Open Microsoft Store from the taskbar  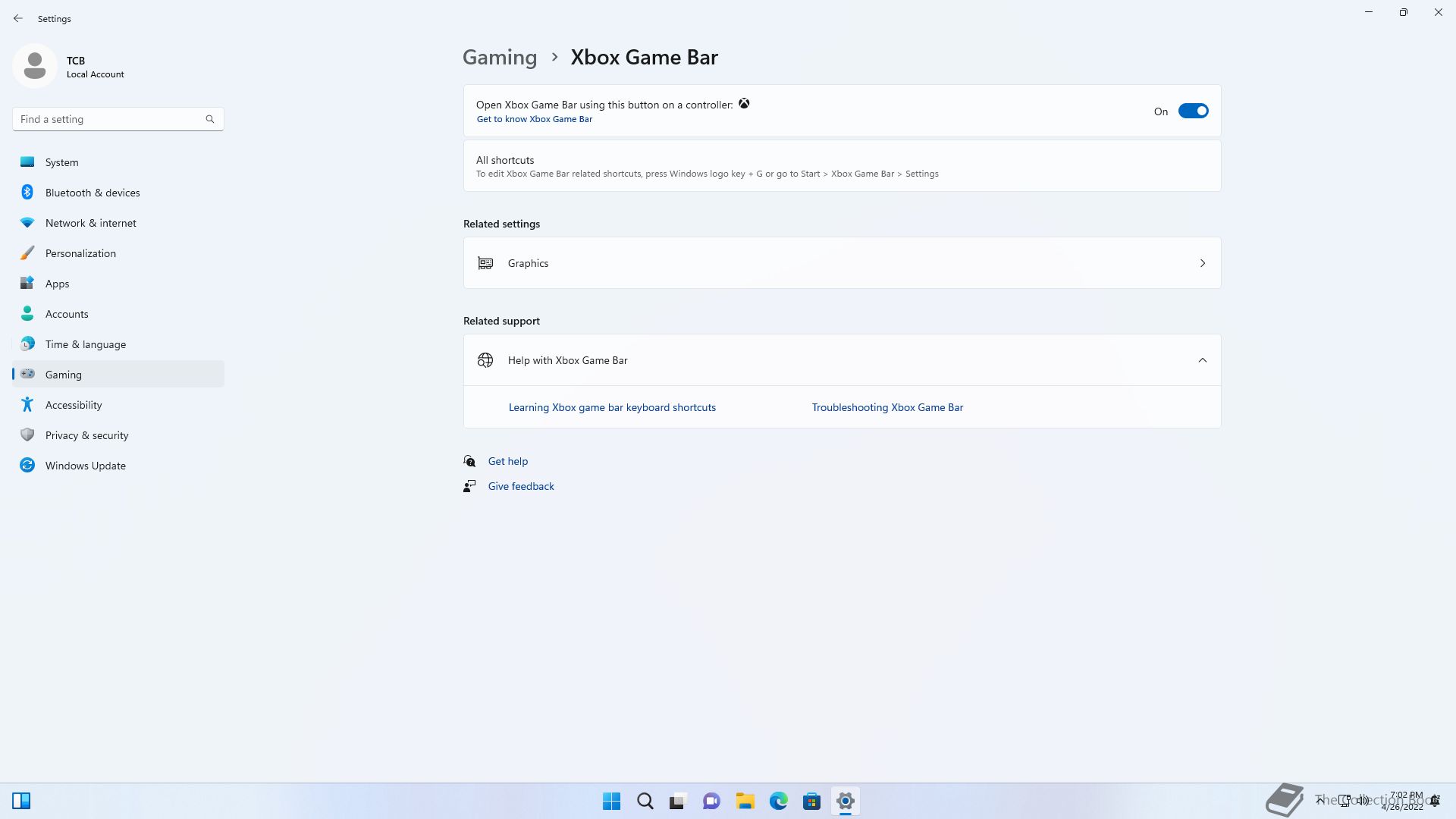tap(811, 801)
